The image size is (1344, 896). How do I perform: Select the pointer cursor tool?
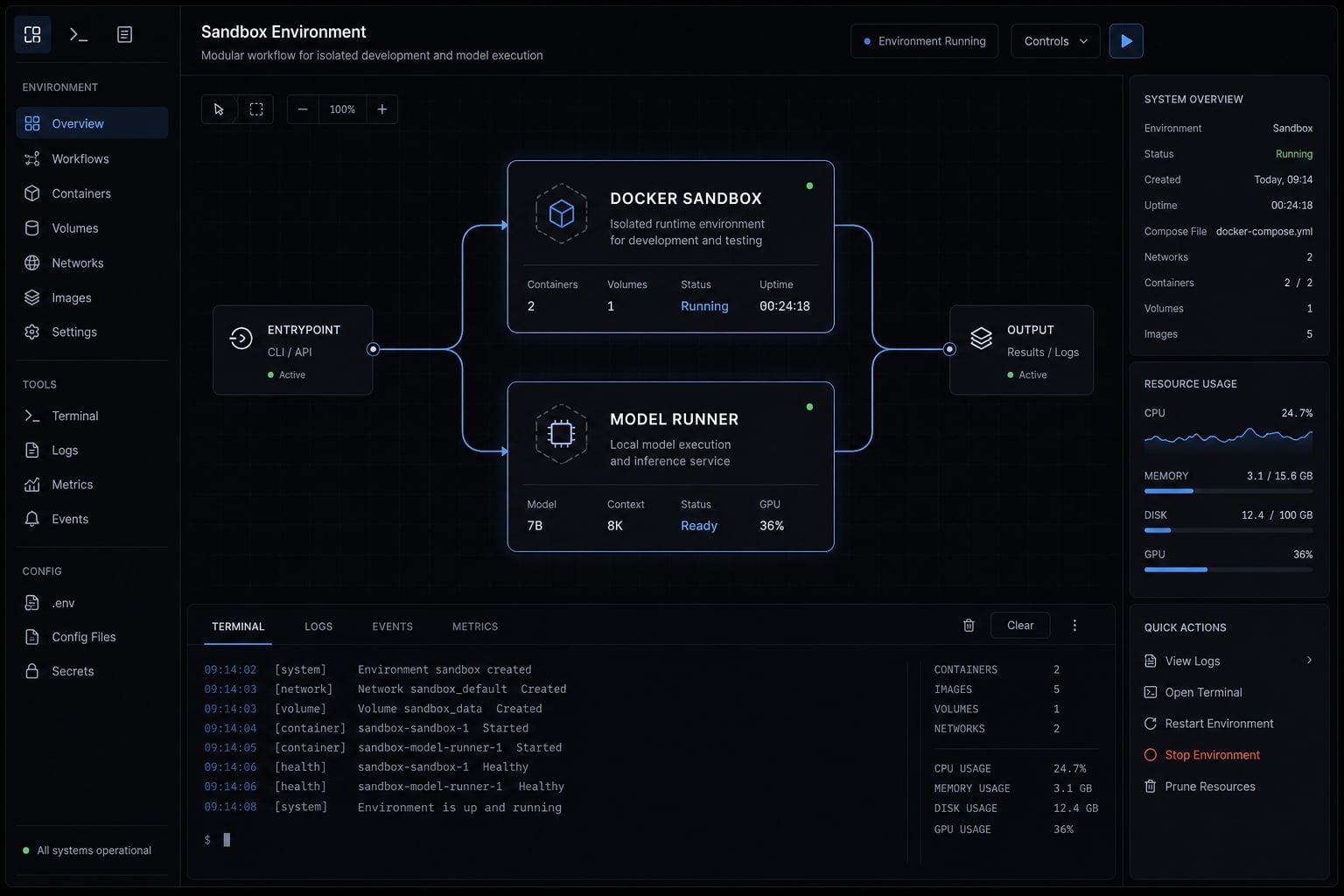219,109
